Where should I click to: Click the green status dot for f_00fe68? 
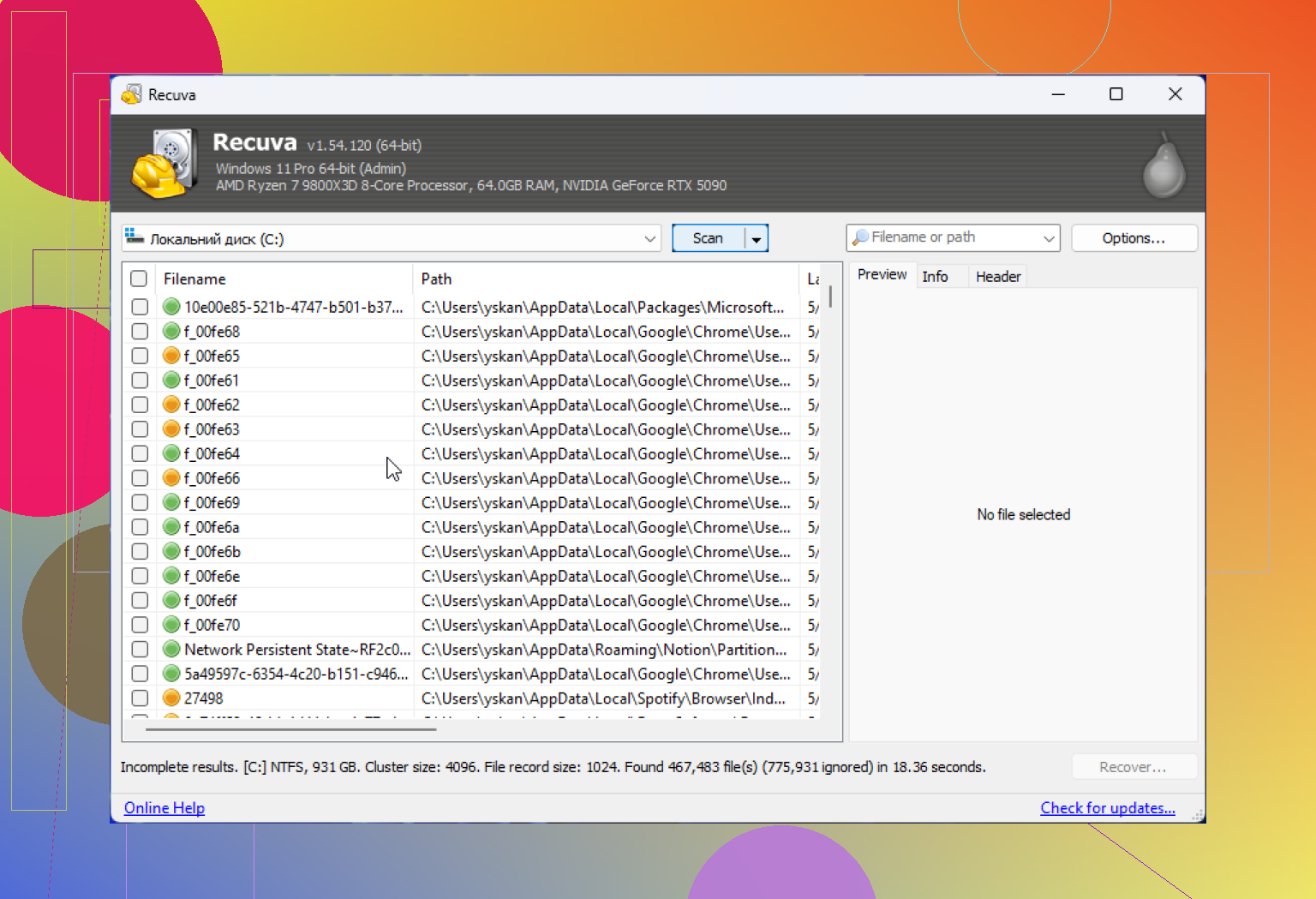(x=171, y=331)
